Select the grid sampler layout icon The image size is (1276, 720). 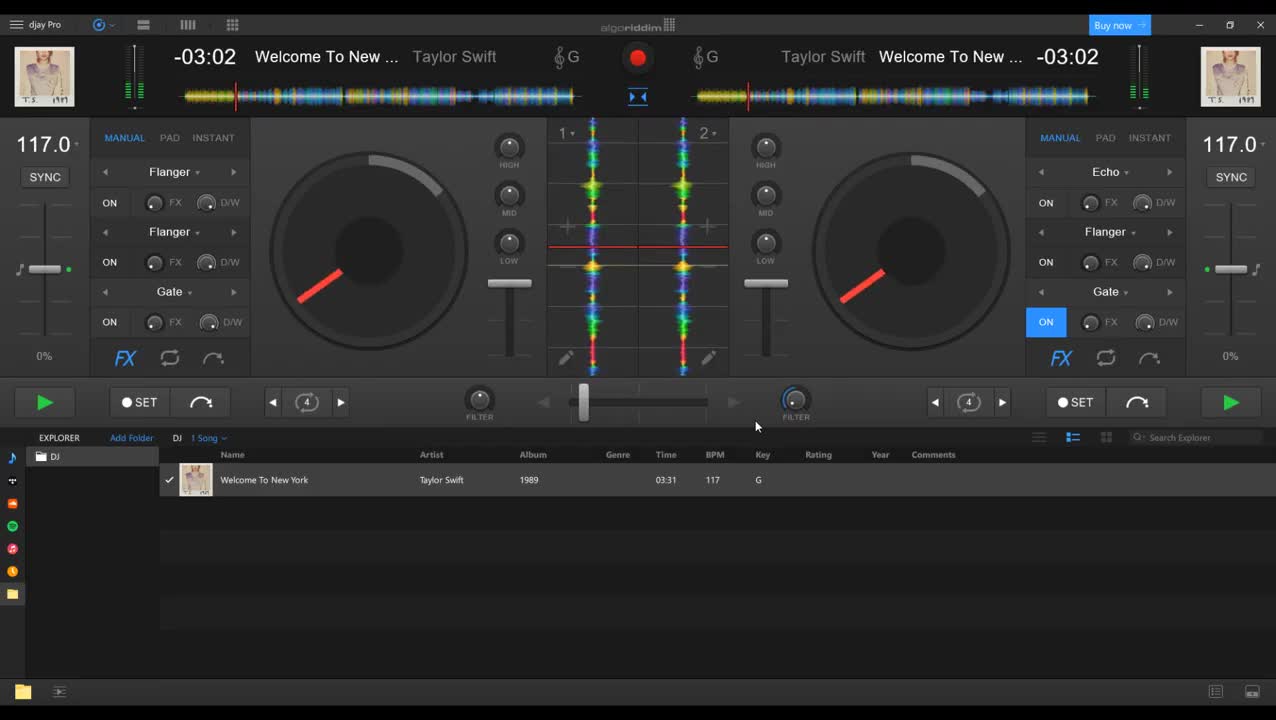pos(232,25)
